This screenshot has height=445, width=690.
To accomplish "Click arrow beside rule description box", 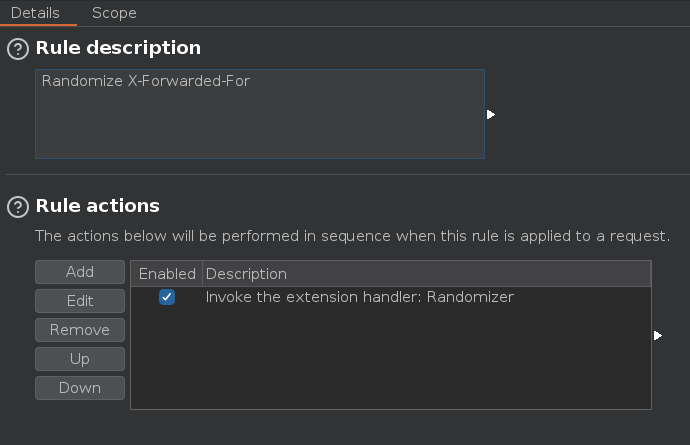I will 491,115.
